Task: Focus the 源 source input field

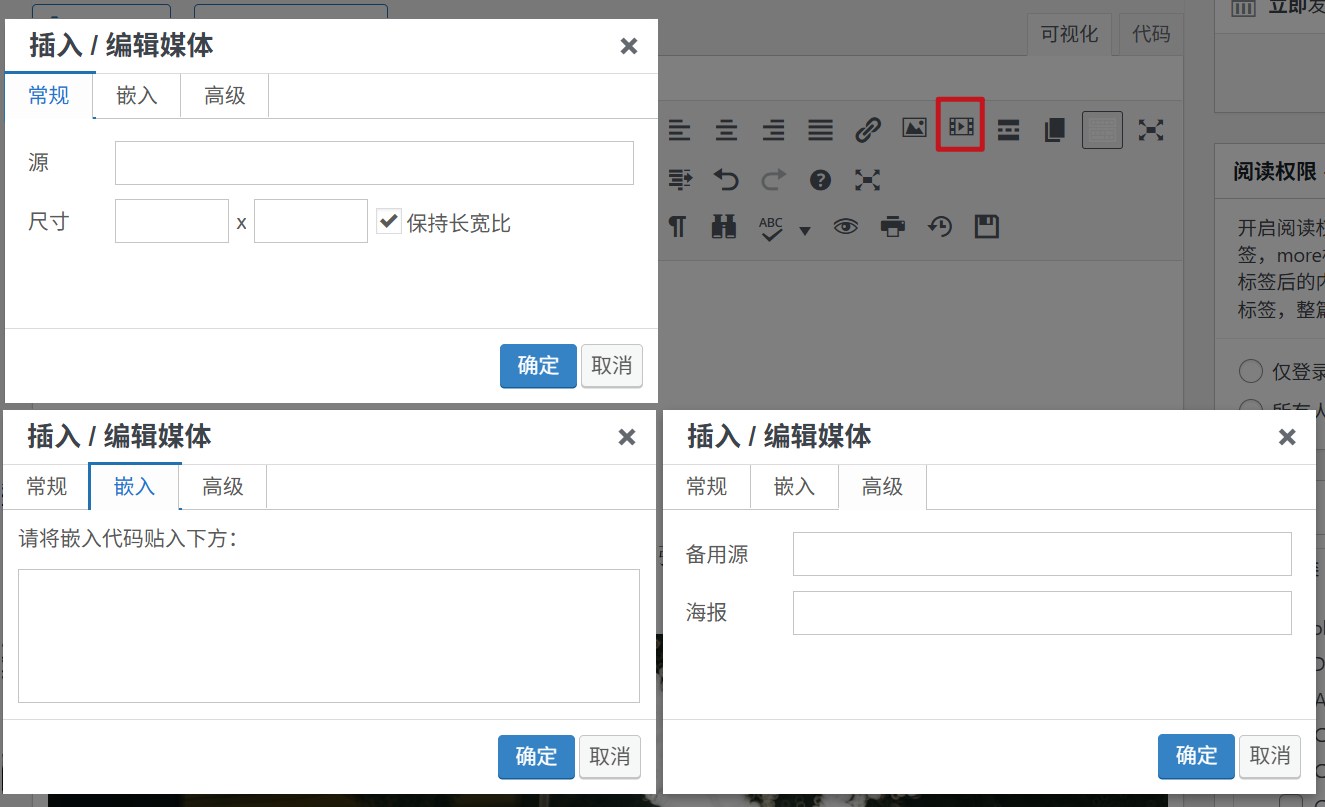Action: click(x=374, y=163)
